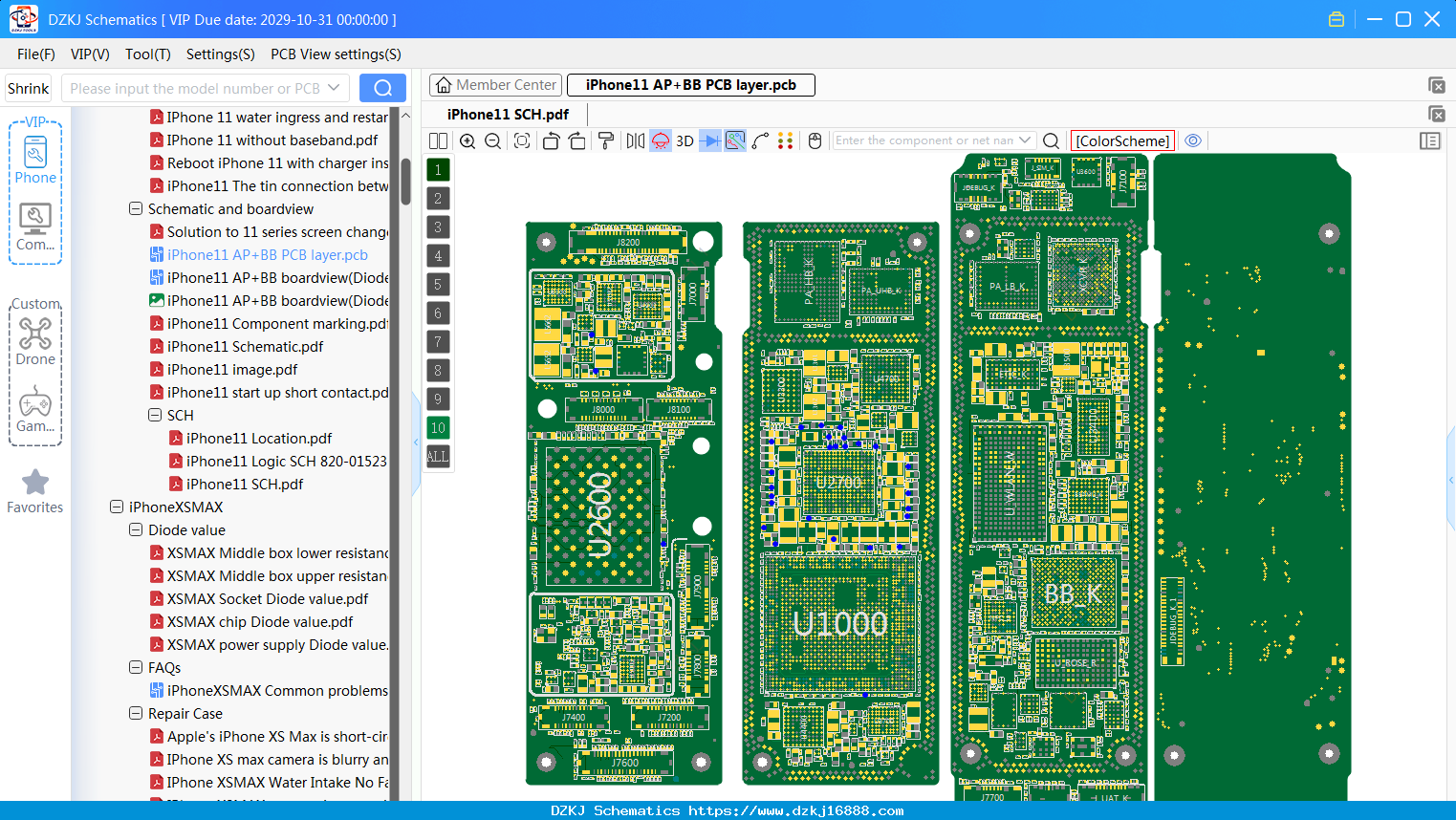Select the iPhone11 AP+BB PCB layer.pcb tab
1456x820 pixels.
pyautogui.click(x=691, y=85)
